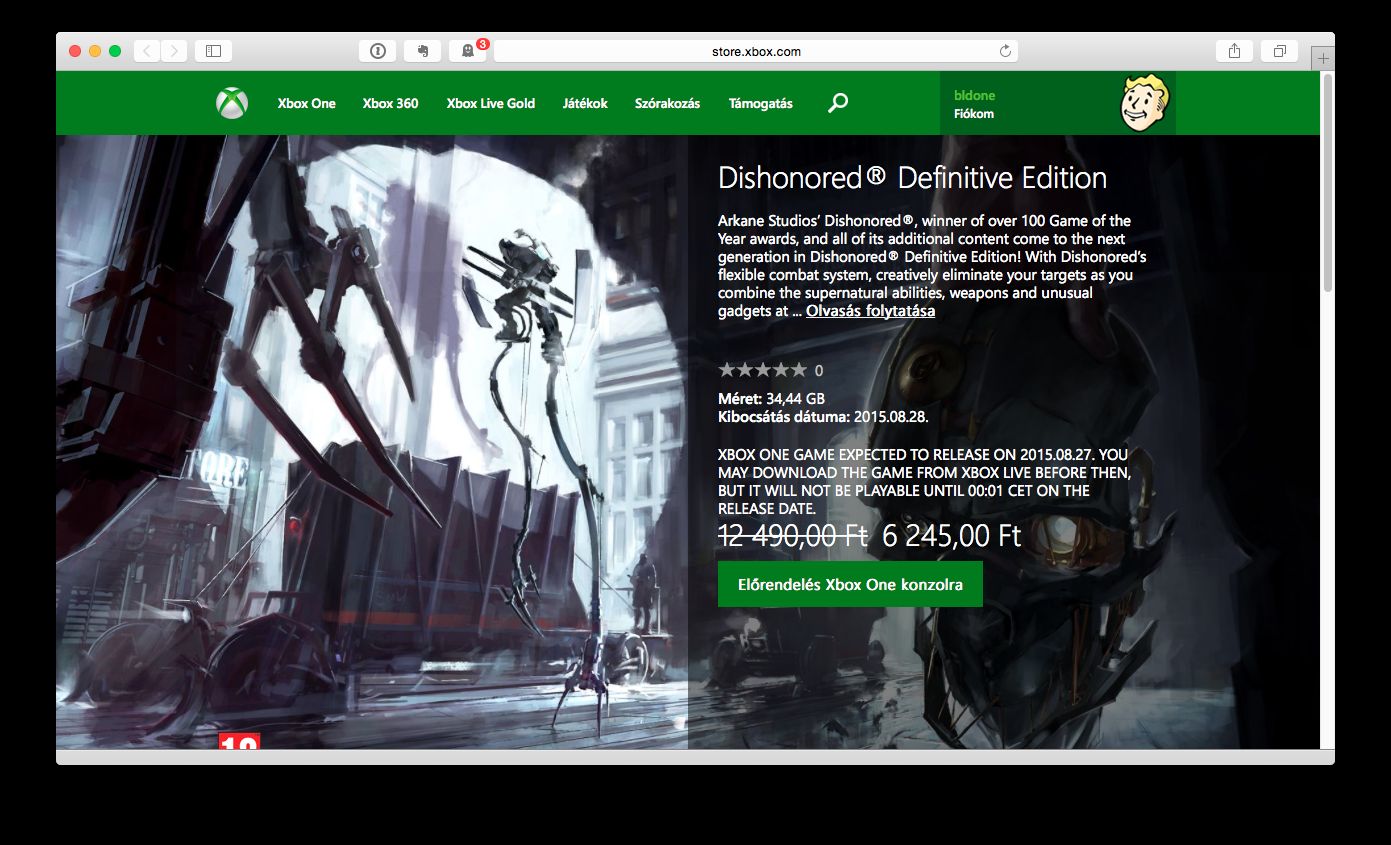This screenshot has height=845, width=1391.
Task: Open the Szórakozás menu
Action: coord(667,103)
